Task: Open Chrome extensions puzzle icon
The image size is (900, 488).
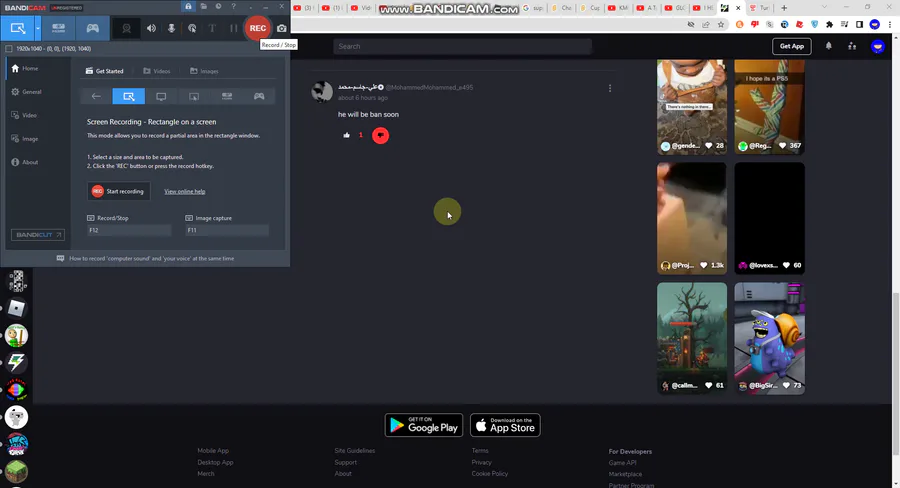Action: click(x=829, y=25)
